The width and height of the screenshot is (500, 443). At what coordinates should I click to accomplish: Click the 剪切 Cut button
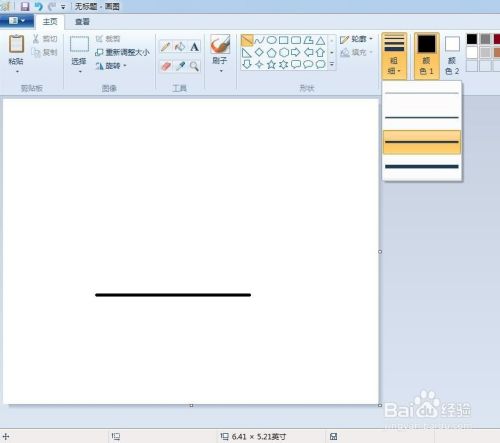[x=45, y=39]
